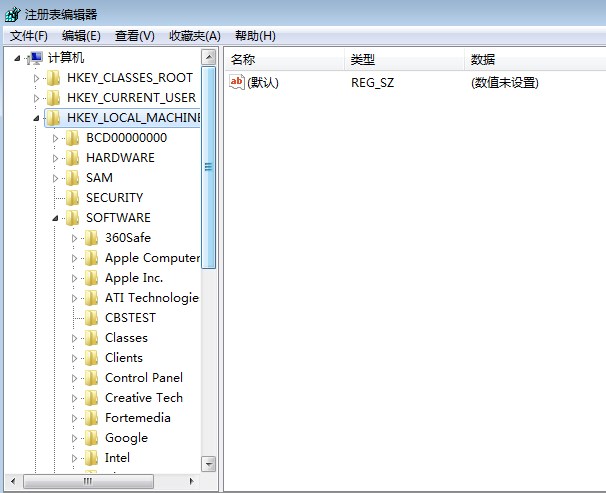Click the HARDWARE folder icon
This screenshot has width=606, height=493.
point(73,158)
